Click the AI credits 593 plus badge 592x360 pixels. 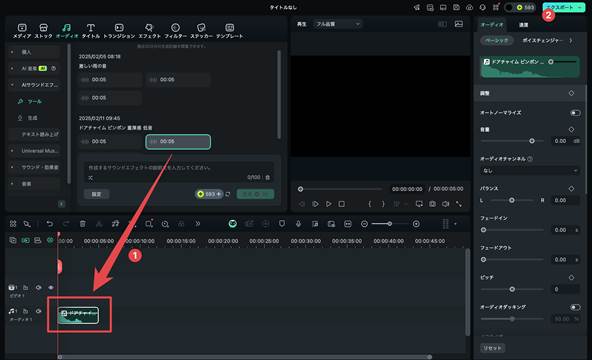209,194
